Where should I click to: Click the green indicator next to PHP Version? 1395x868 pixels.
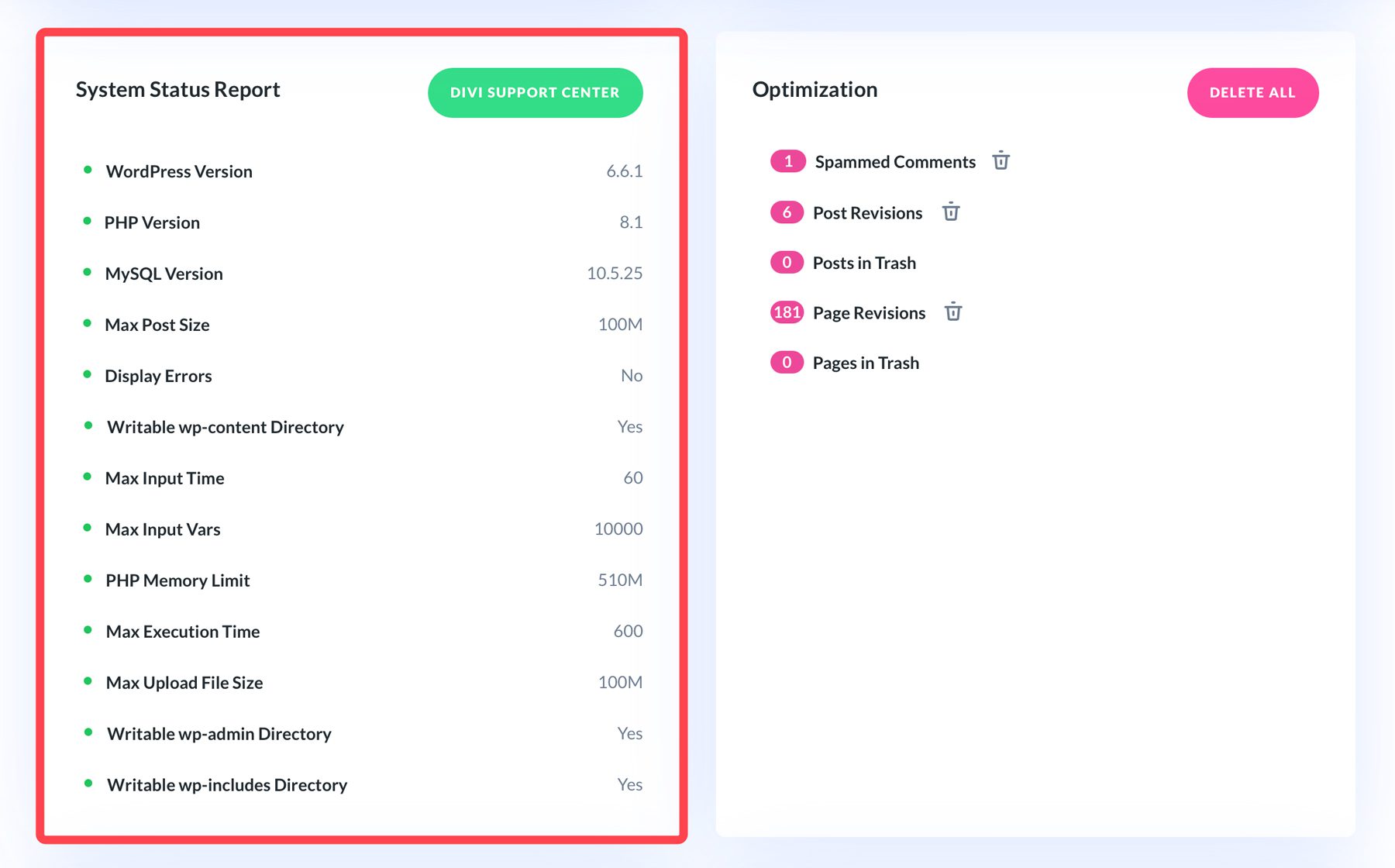[88, 220]
